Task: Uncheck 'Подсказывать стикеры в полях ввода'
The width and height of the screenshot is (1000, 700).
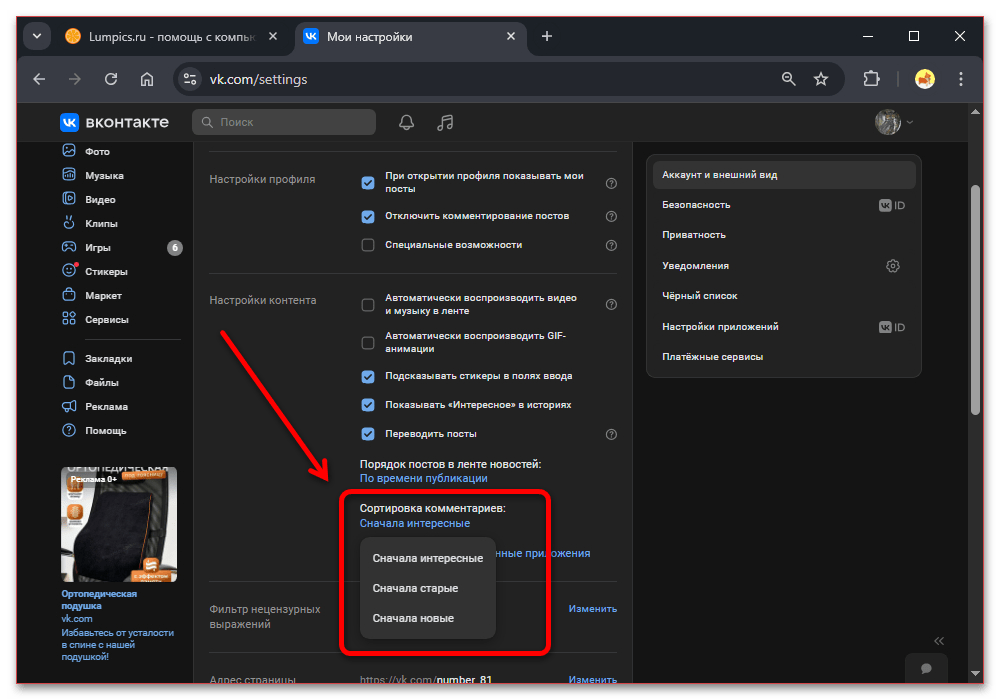Action: click(368, 377)
